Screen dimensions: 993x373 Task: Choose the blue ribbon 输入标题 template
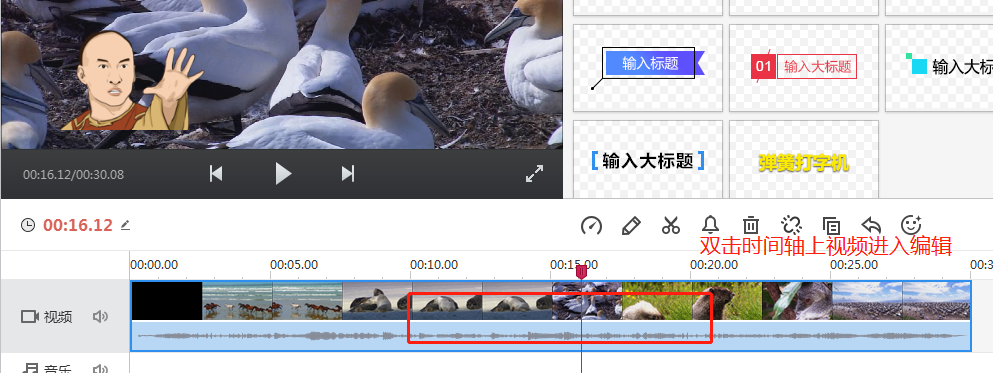pyautogui.click(x=648, y=68)
